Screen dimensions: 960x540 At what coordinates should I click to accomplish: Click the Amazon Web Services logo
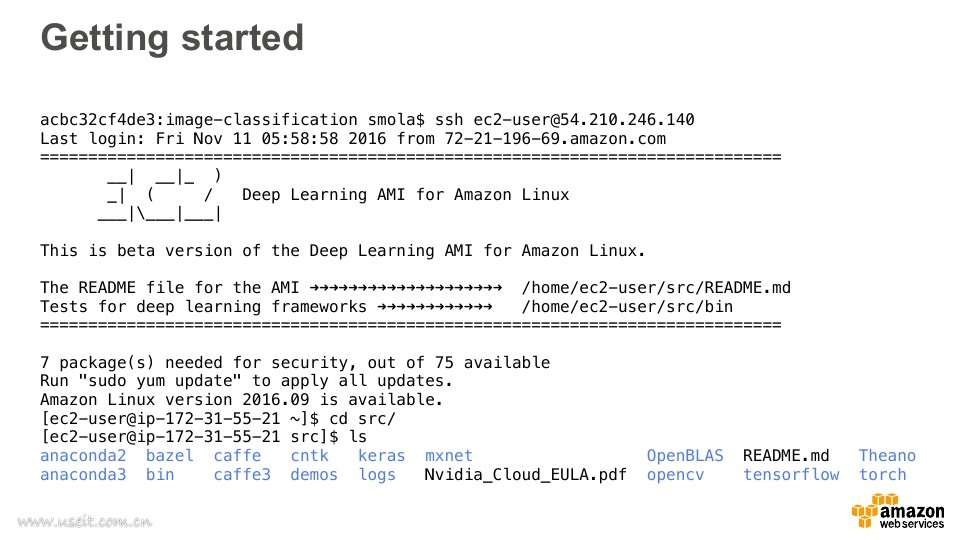[x=898, y=511]
